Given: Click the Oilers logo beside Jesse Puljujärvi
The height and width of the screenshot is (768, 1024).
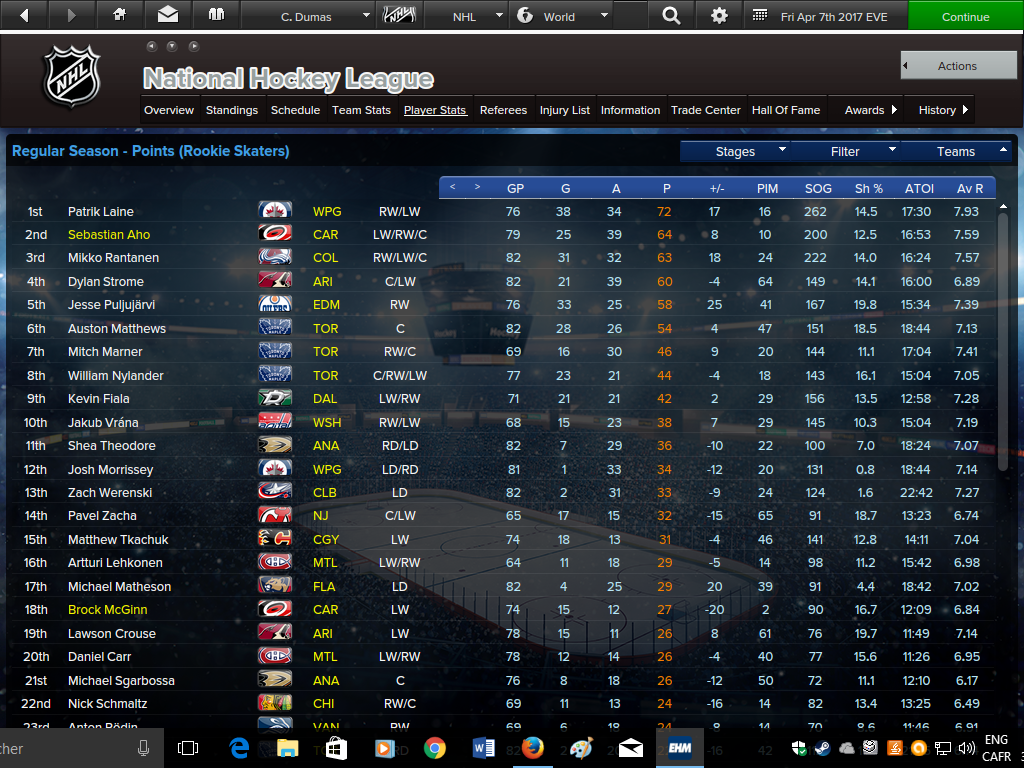Looking at the screenshot, I should pyautogui.click(x=275, y=304).
